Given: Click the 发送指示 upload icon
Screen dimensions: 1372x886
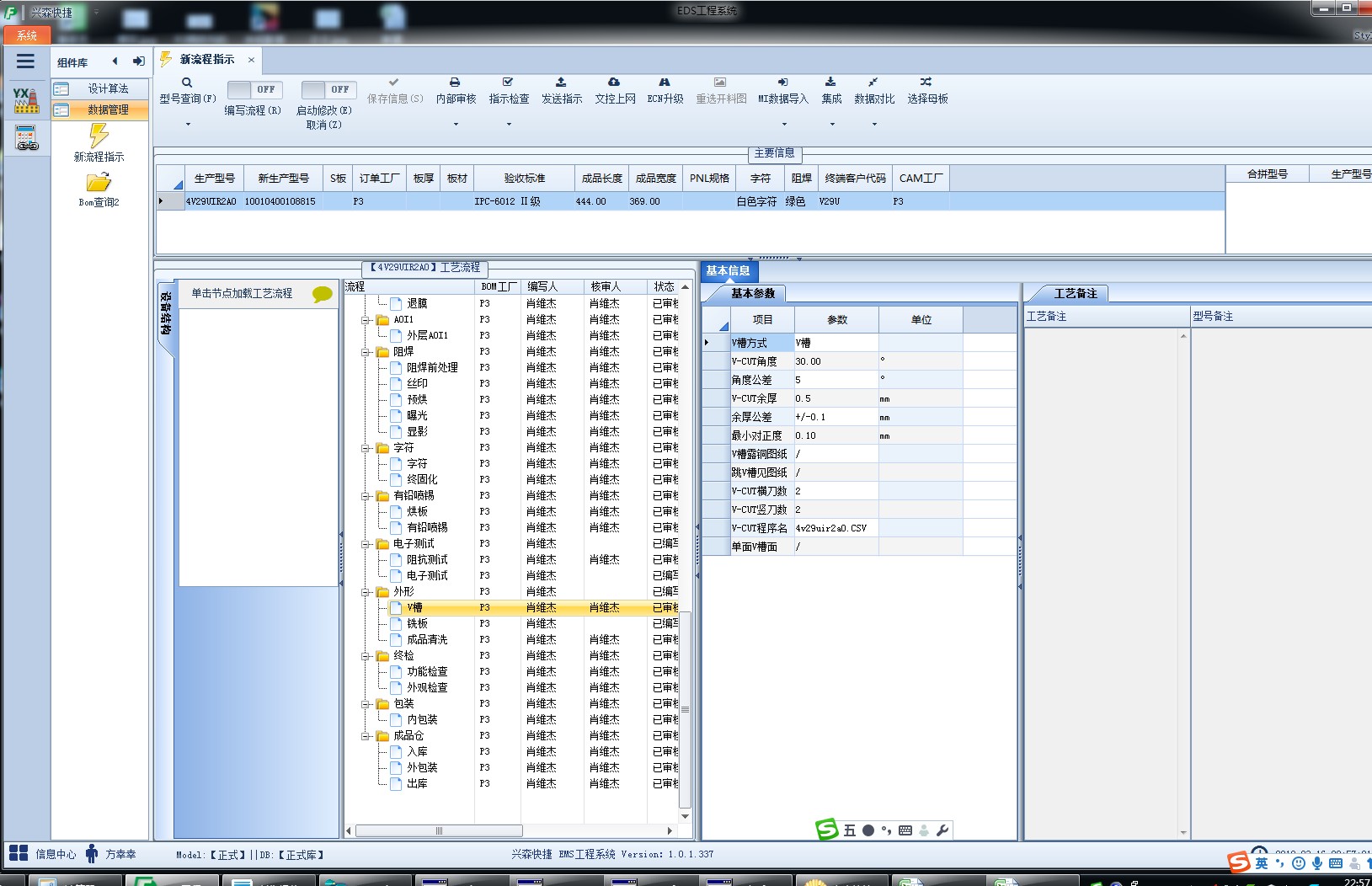Looking at the screenshot, I should point(561,83).
